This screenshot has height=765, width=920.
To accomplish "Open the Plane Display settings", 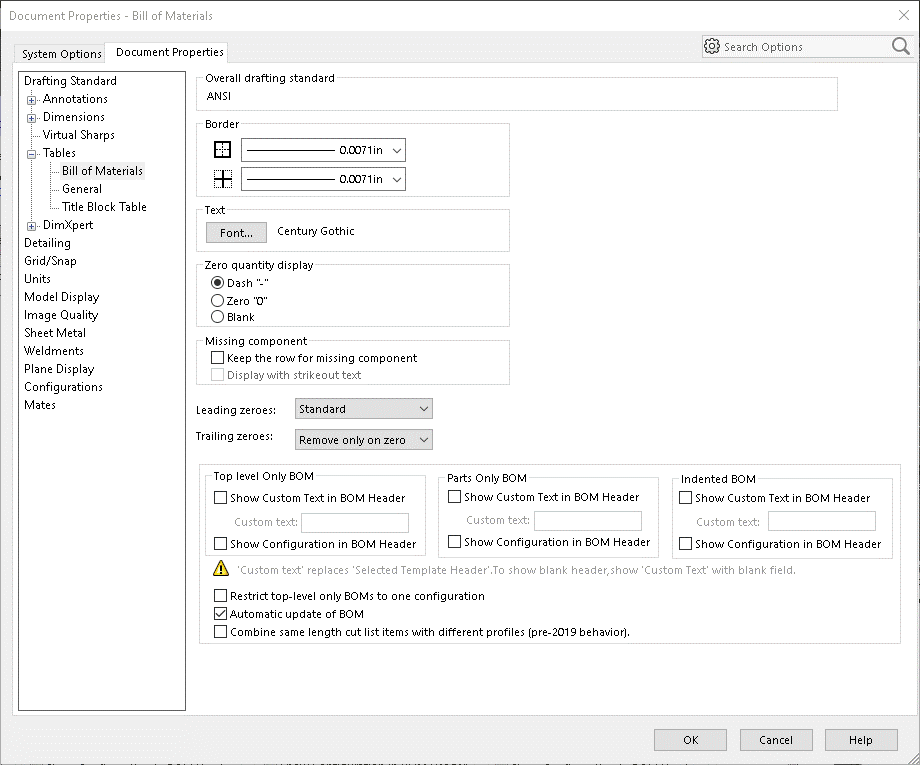I will click(x=59, y=369).
